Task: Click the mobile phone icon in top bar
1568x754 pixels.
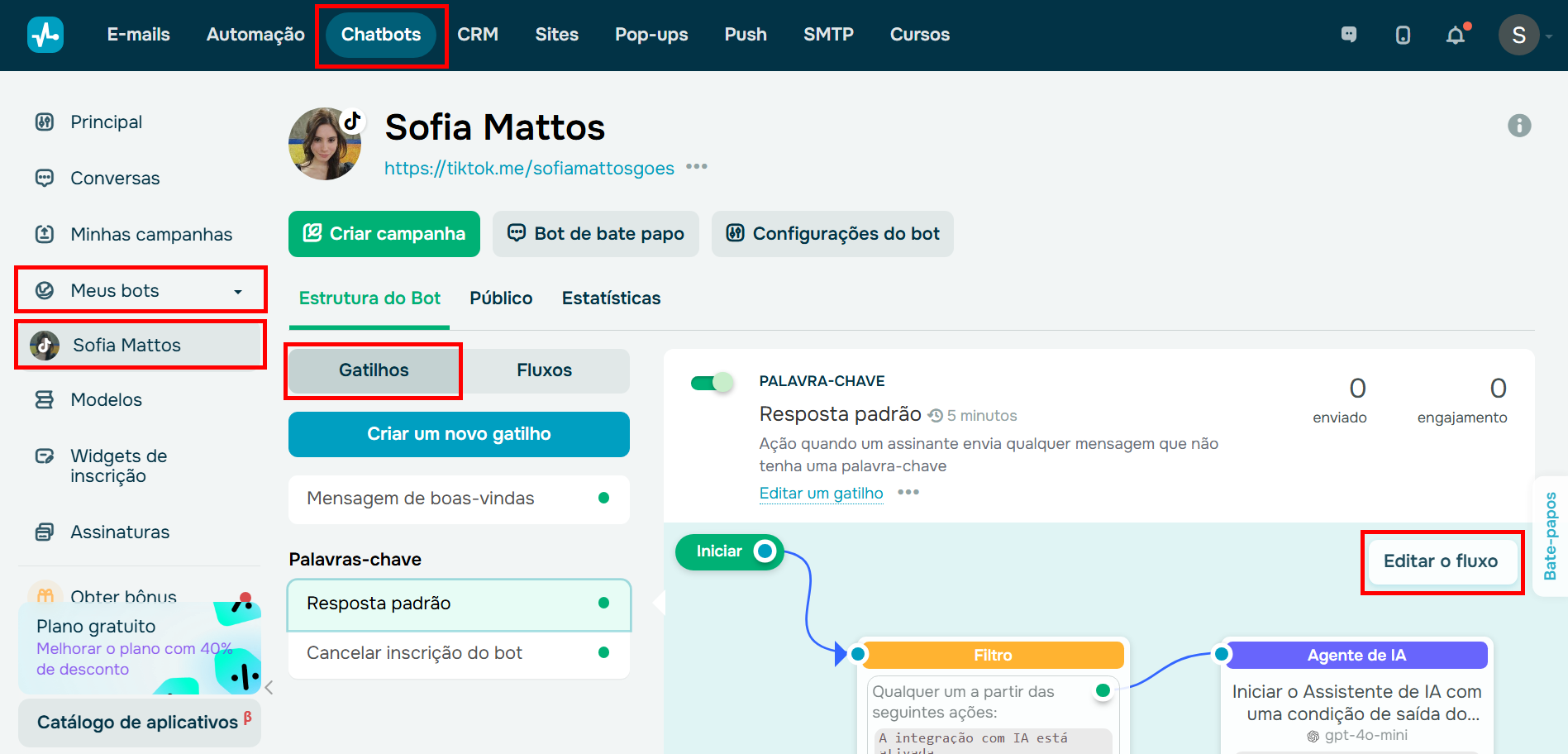Action: (1403, 35)
